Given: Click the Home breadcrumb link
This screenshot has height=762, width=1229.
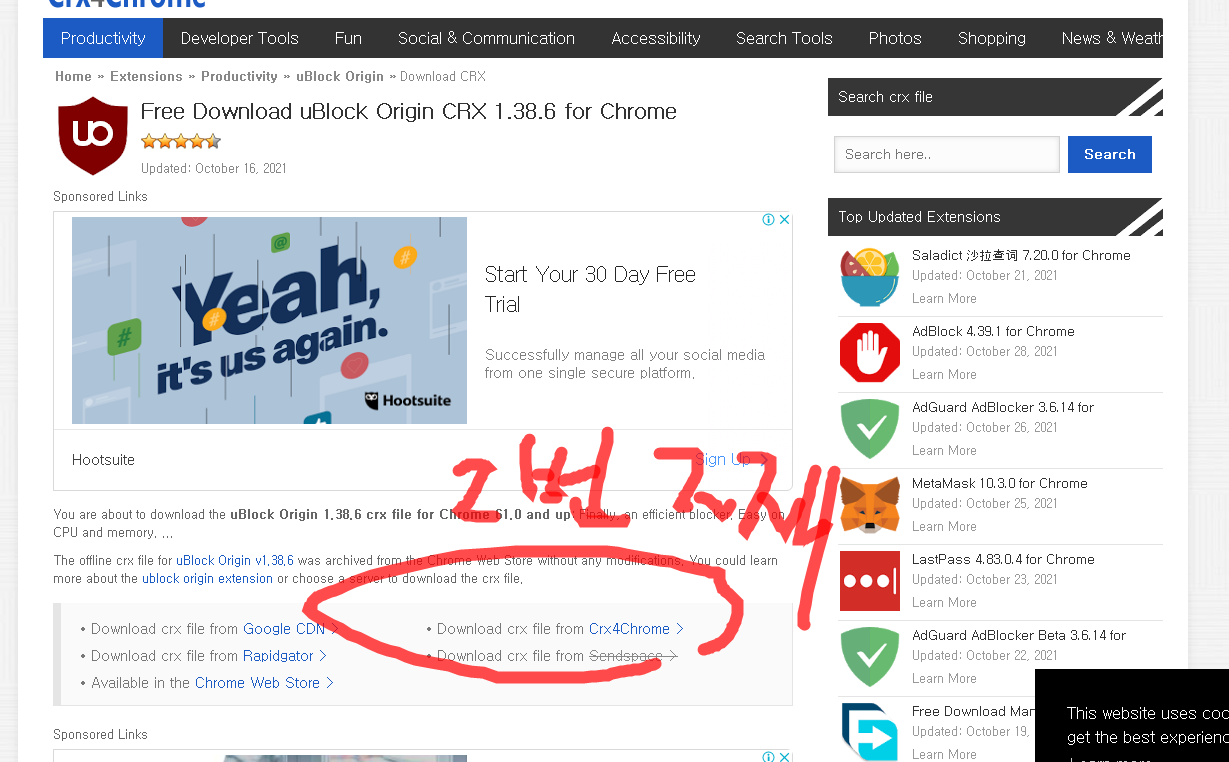Looking at the screenshot, I should (73, 76).
